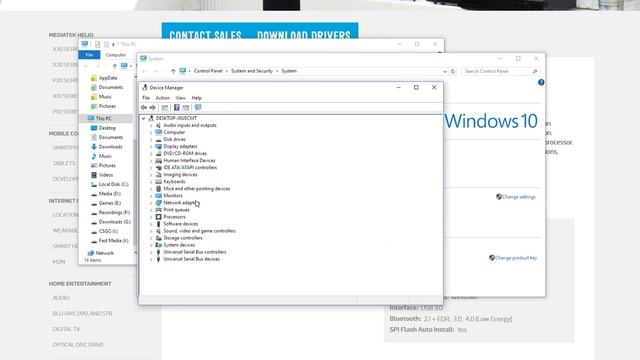Select Games (E:) drive in Explorer
640x360 pixels.
coord(110,203)
